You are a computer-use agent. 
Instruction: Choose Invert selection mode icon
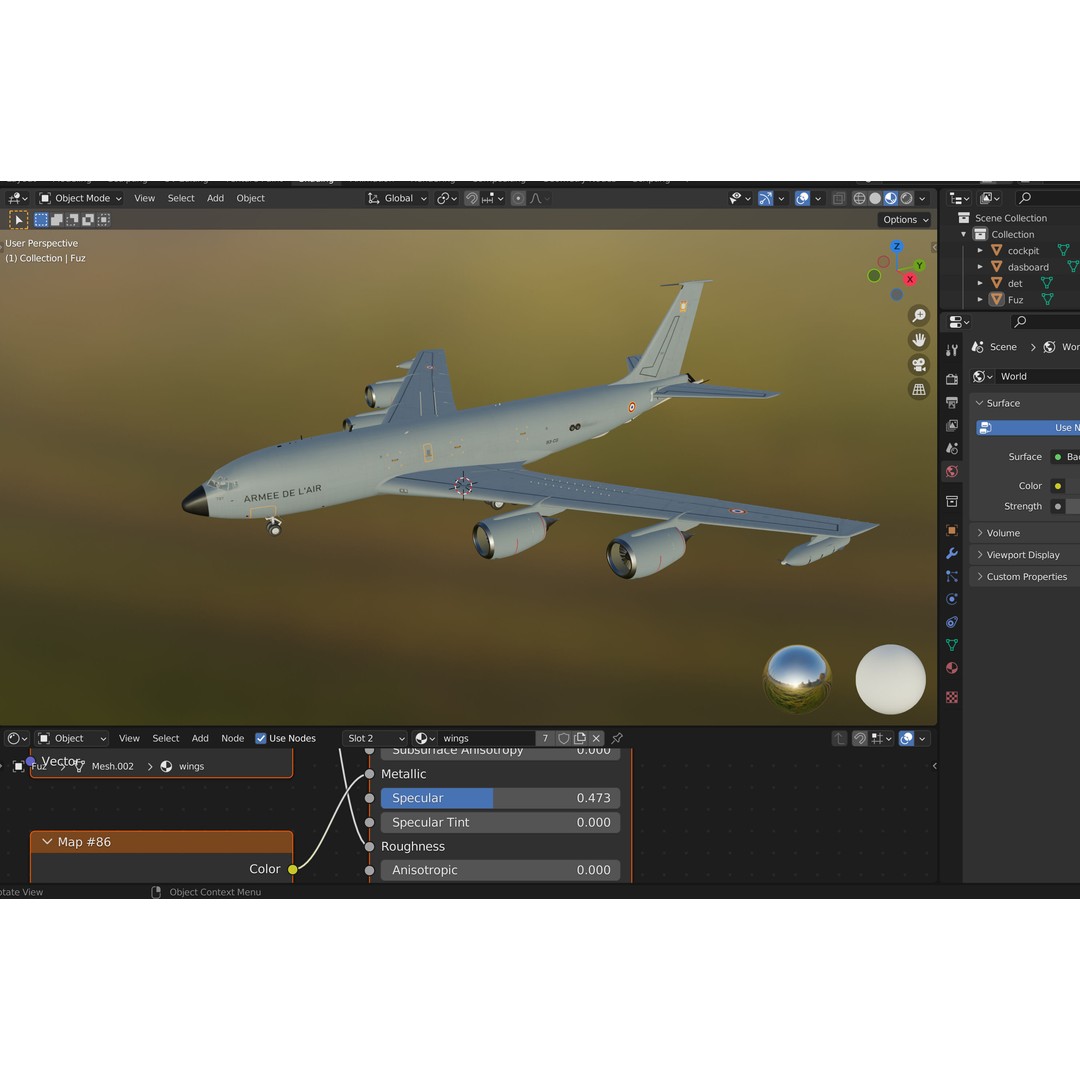point(88,220)
